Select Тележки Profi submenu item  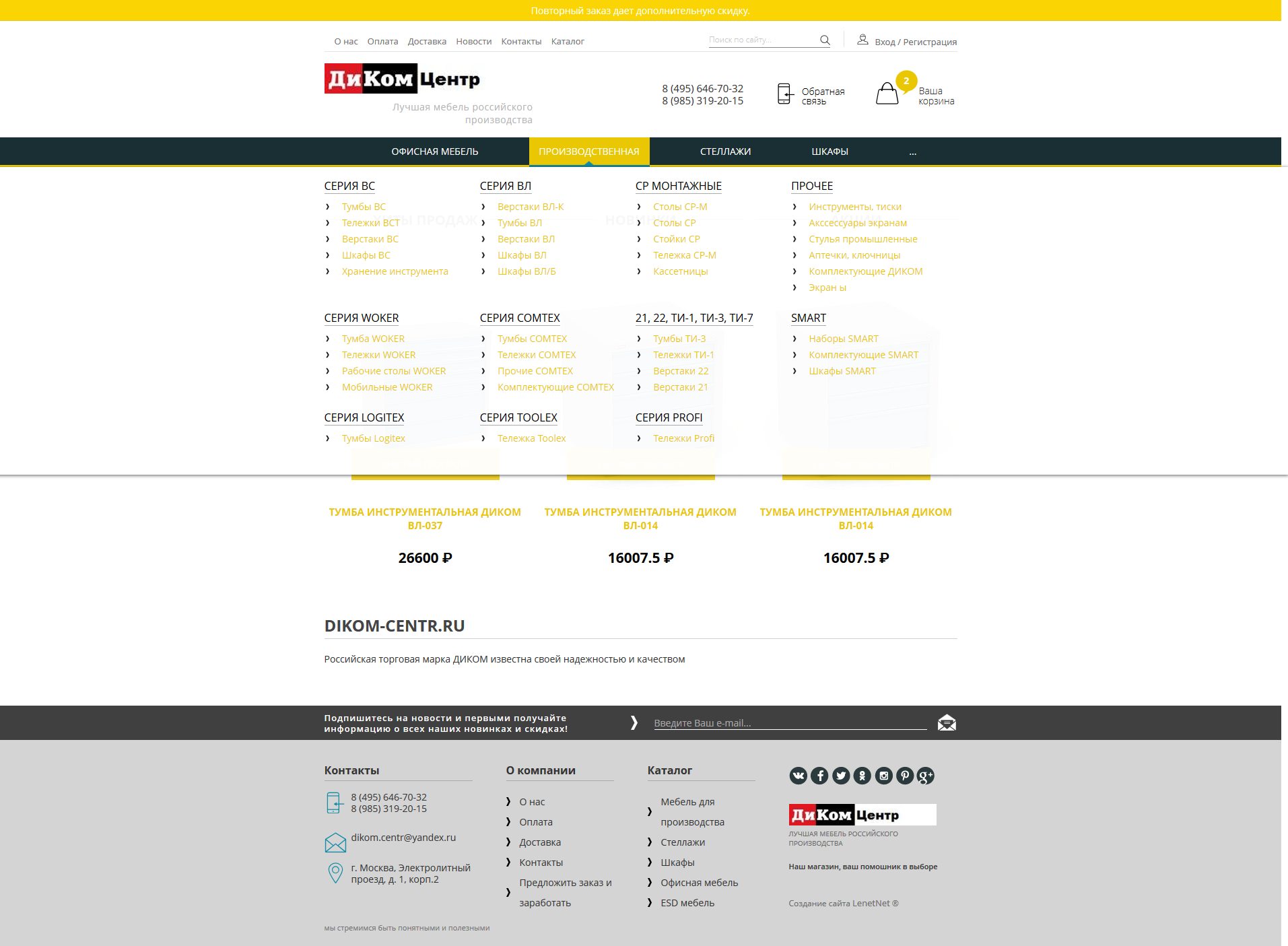(x=684, y=438)
